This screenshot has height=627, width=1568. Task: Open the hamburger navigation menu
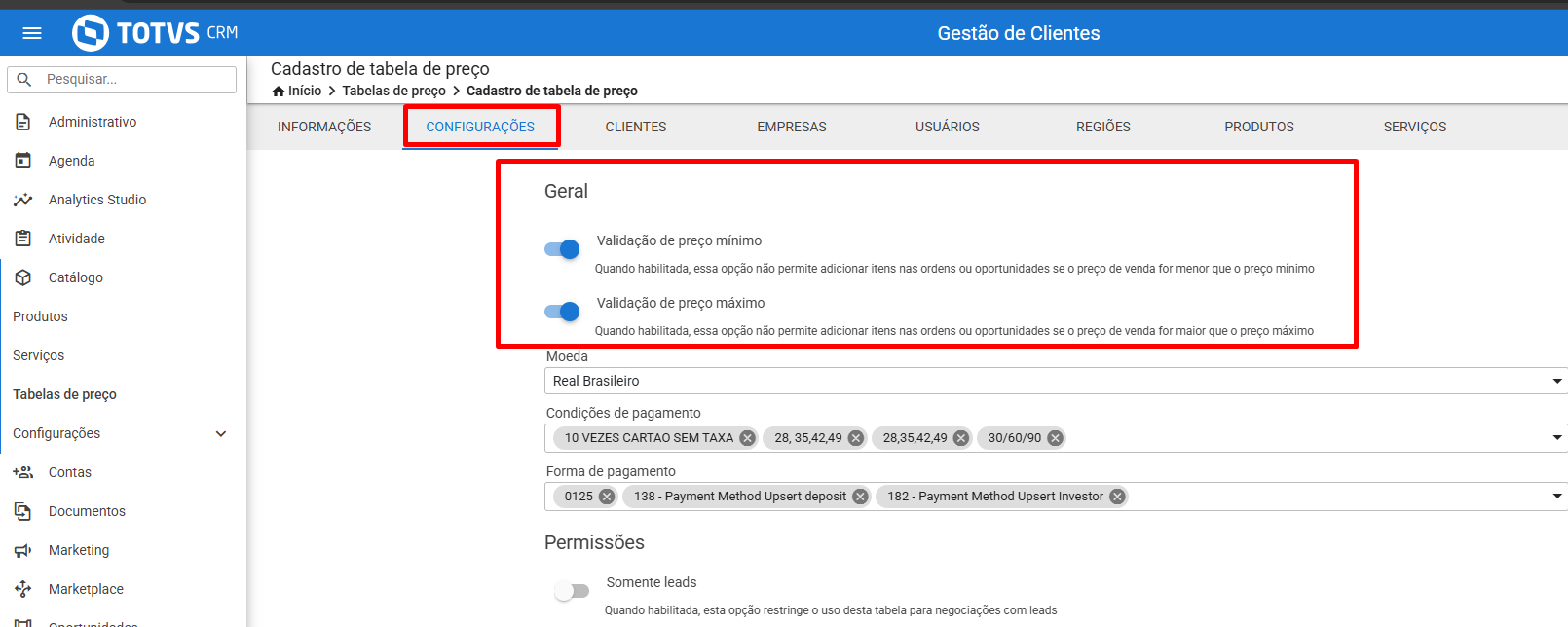[32, 33]
